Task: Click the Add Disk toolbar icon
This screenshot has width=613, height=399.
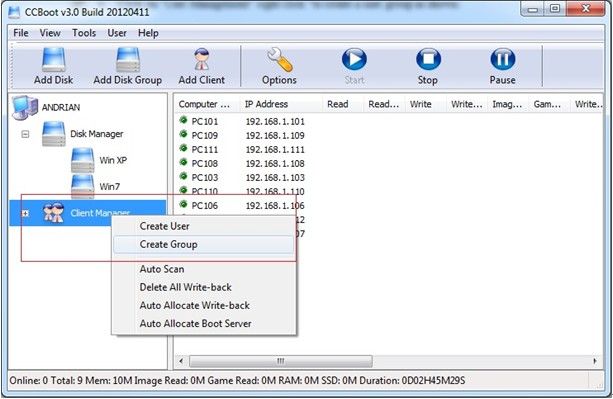Action: 54,59
